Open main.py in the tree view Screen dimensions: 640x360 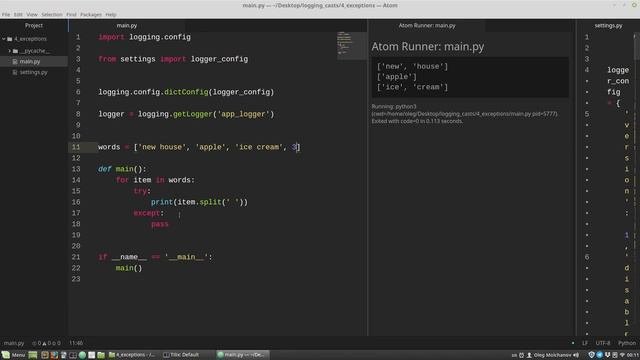pyautogui.click(x=30, y=62)
